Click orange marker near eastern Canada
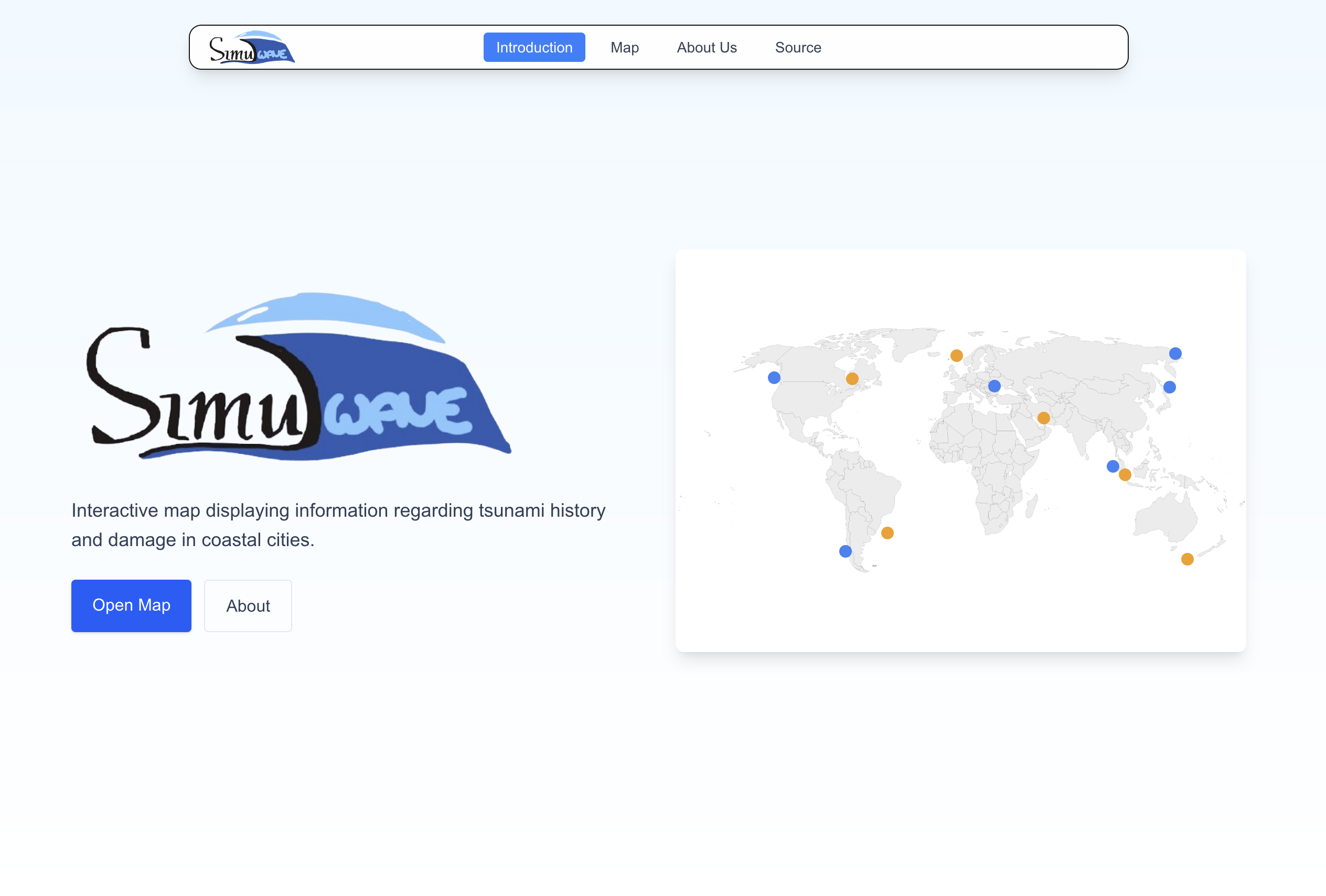 (x=851, y=378)
